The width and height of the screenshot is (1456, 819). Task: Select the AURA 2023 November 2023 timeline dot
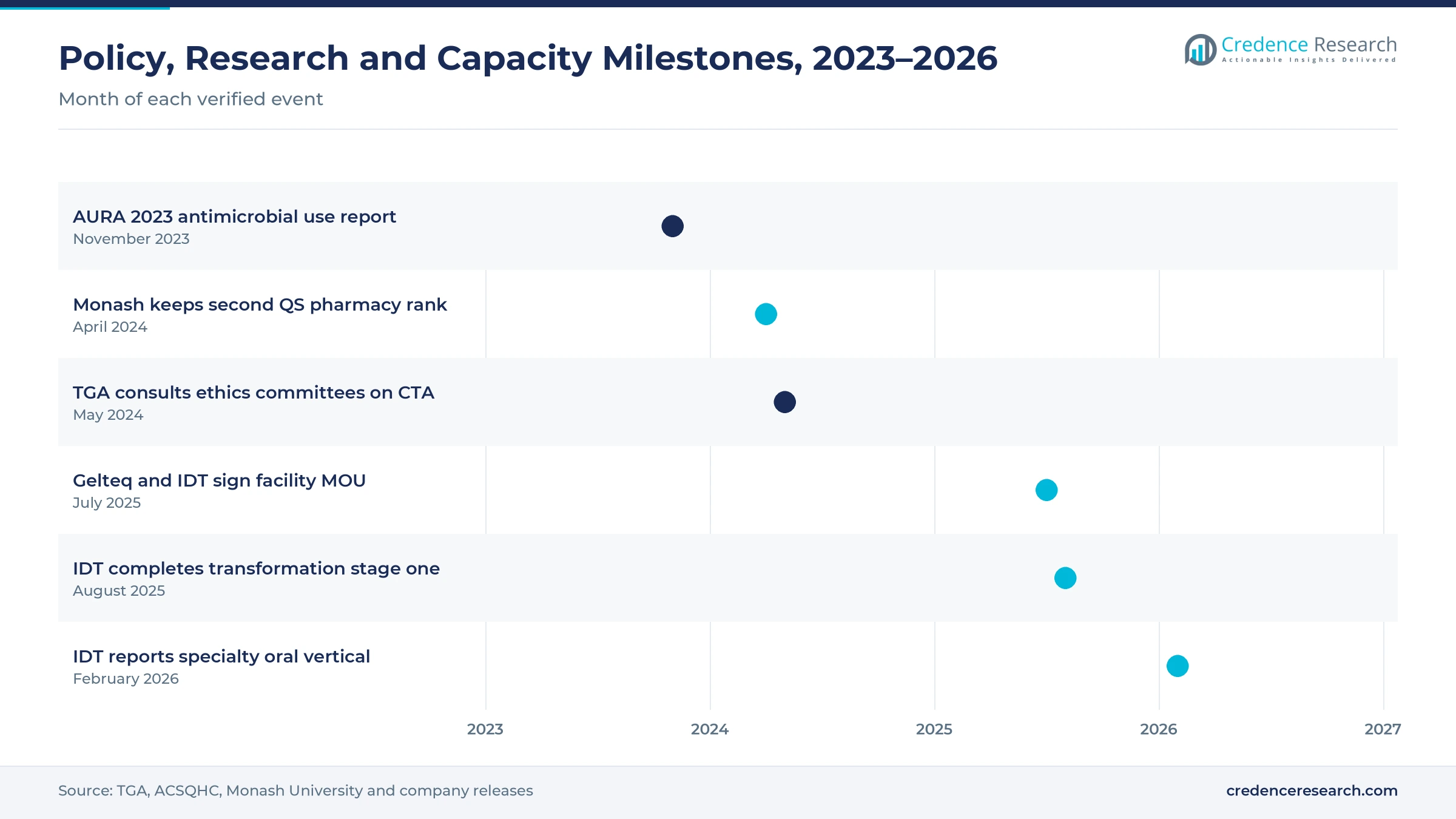coord(672,226)
